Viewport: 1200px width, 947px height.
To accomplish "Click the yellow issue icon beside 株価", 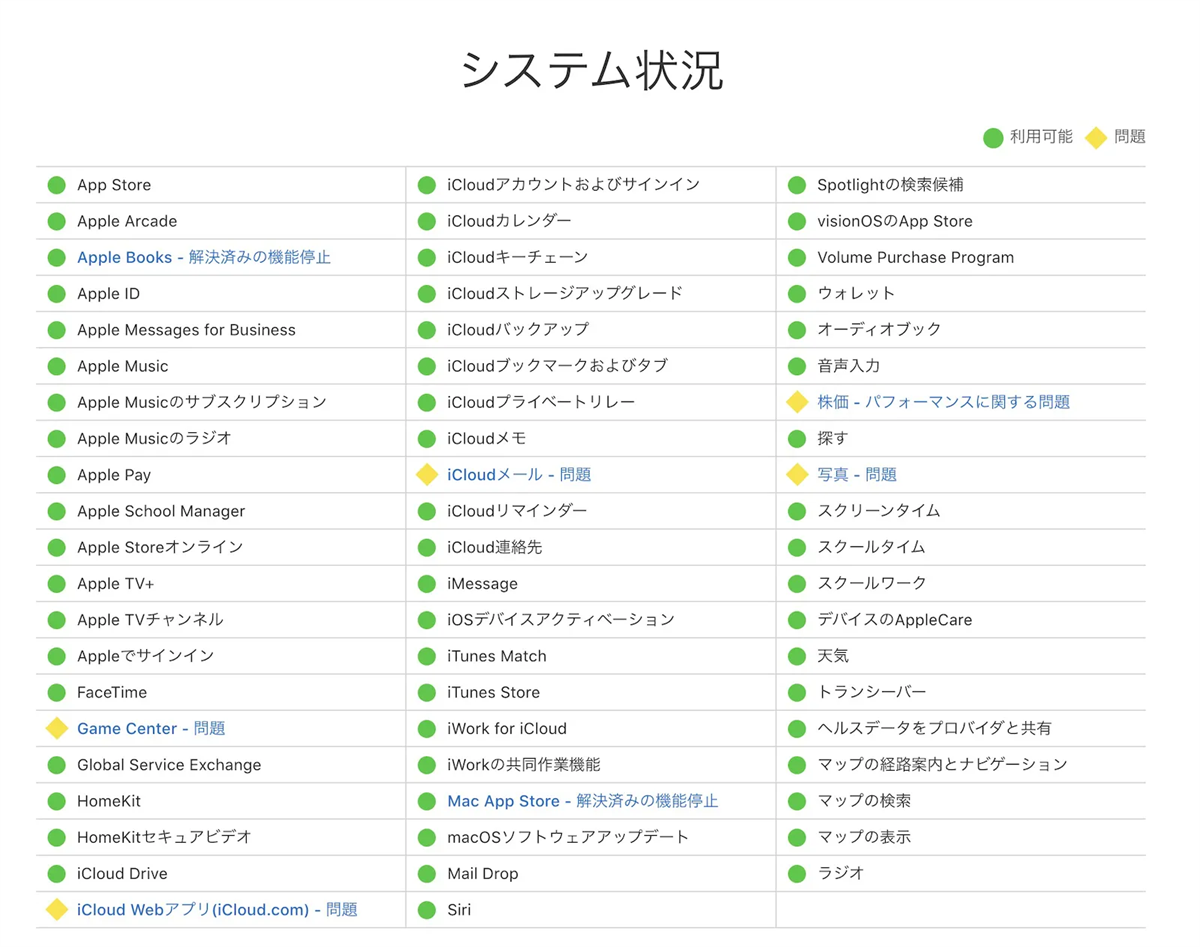I will pos(797,402).
